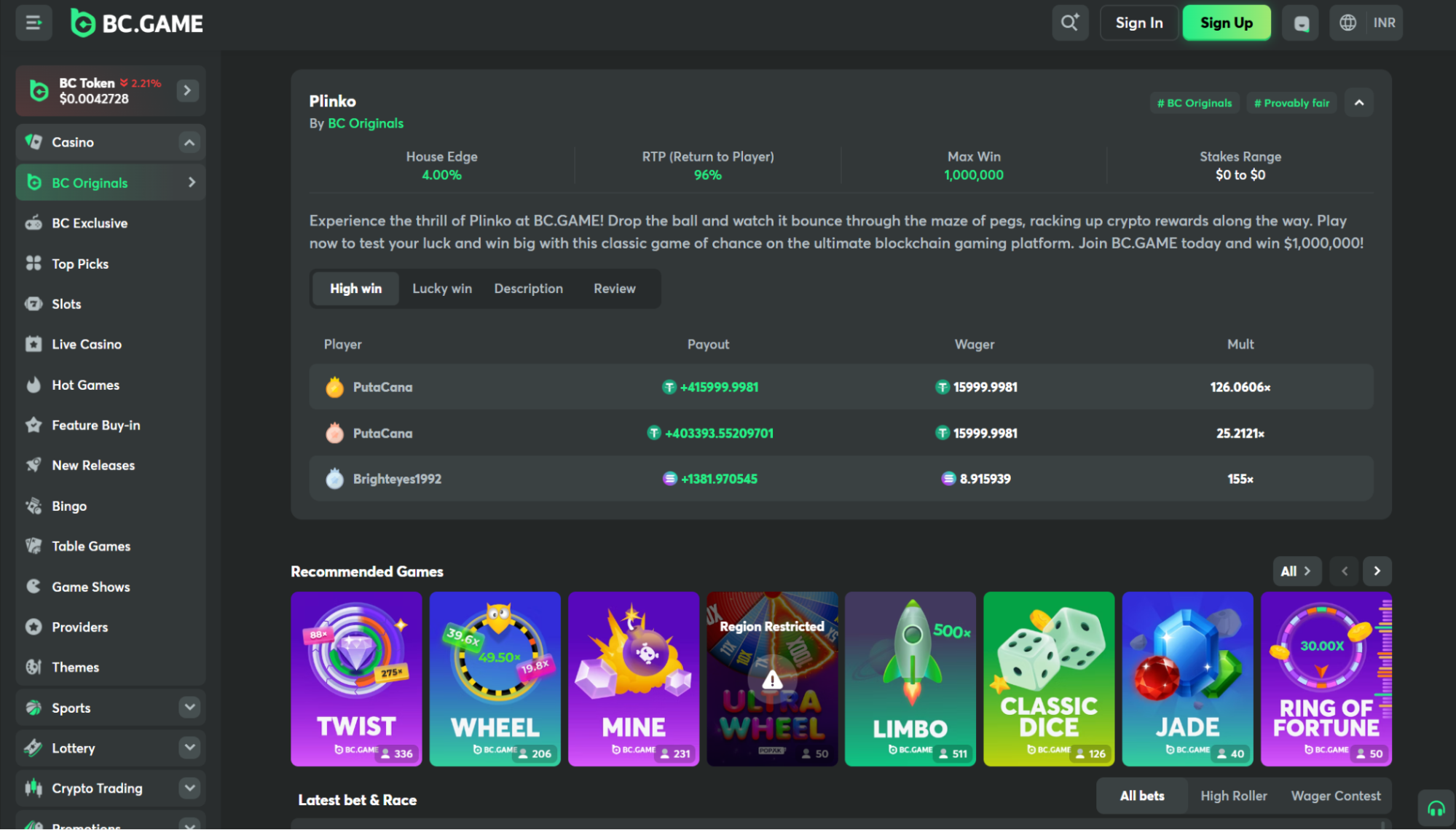Image resolution: width=1456 pixels, height=830 pixels.
Task: Open Bingo category in sidebar
Action: point(69,506)
